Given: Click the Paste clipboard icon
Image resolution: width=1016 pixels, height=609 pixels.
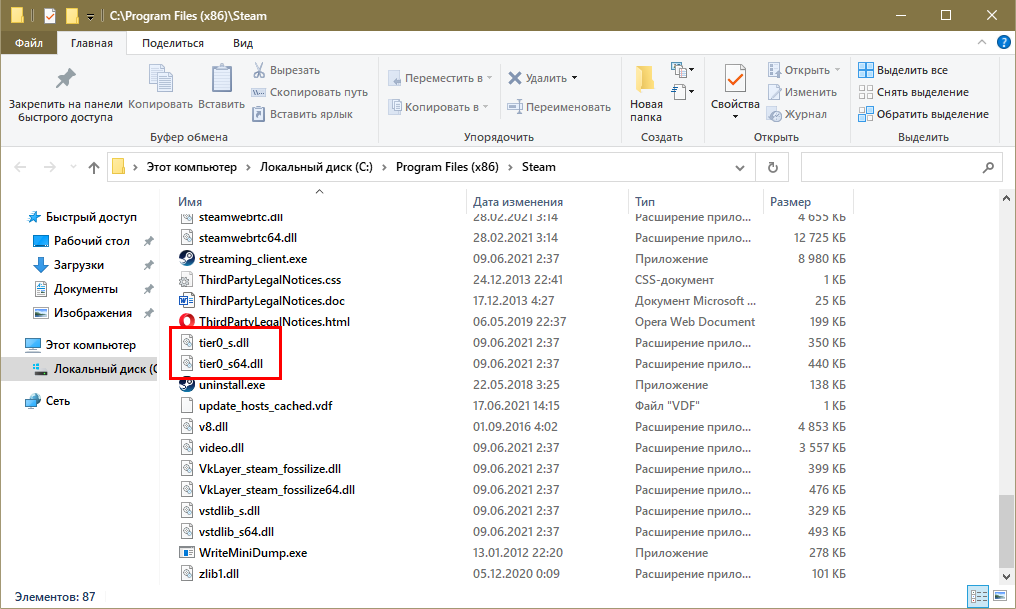Looking at the screenshot, I should pyautogui.click(x=221, y=79).
